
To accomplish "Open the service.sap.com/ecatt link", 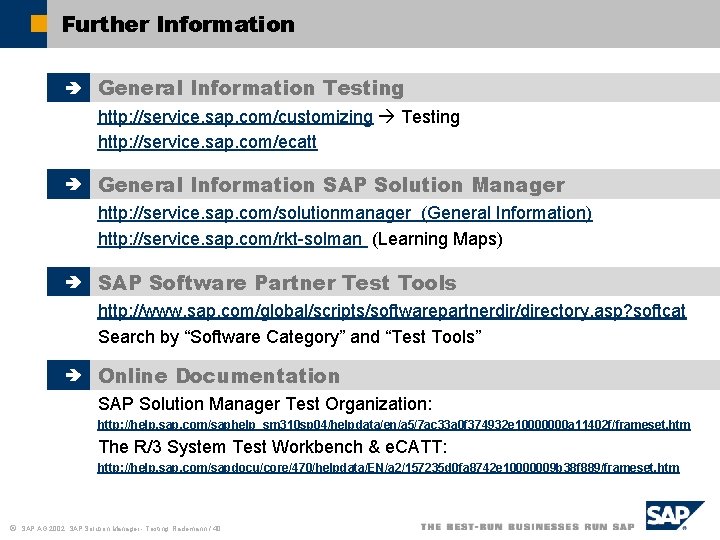I will click(207, 142).
